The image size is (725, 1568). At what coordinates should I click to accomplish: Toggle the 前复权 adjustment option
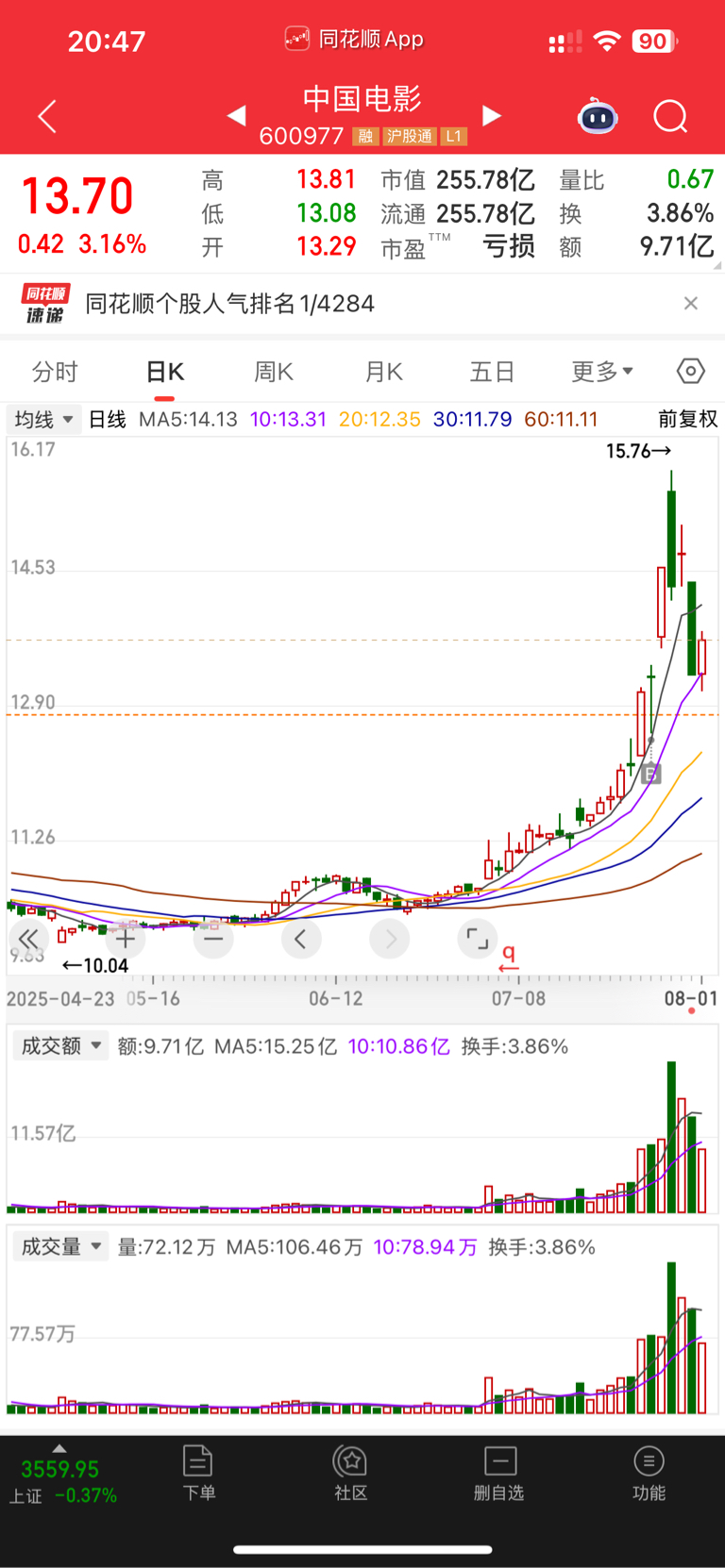[688, 419]
